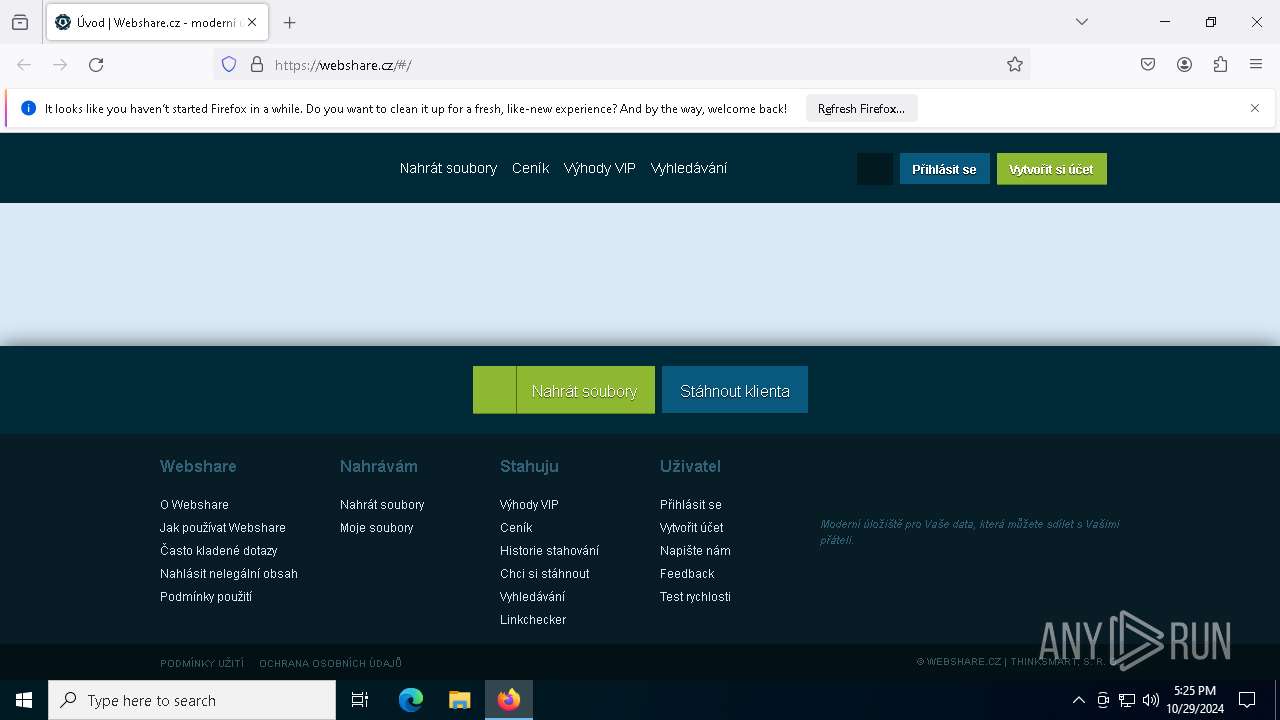Open Napište nám footer link

[695, 551]
